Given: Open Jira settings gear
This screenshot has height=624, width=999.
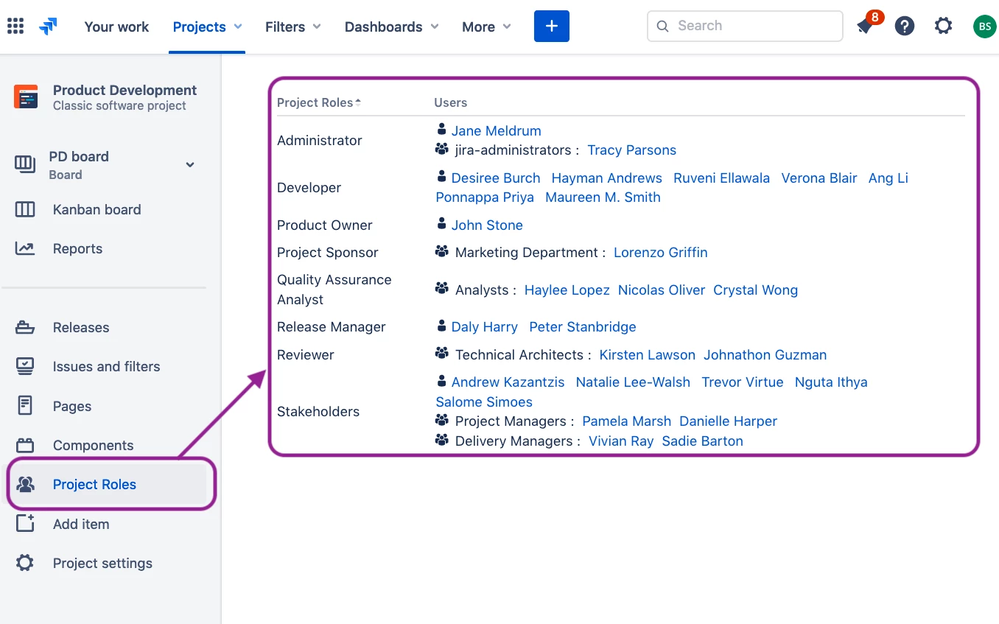Looking at the screenshot, I should [x=942, y=26].
